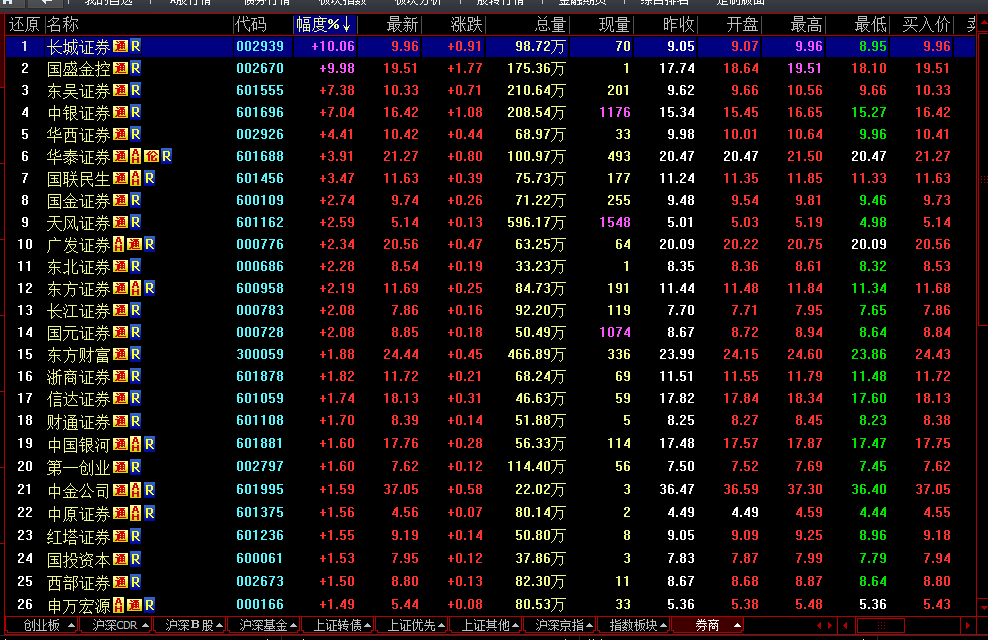Switch to the 指数板块 bottom tab
The height and width of the screenshot is (640, 988).
tap(633, 626)
